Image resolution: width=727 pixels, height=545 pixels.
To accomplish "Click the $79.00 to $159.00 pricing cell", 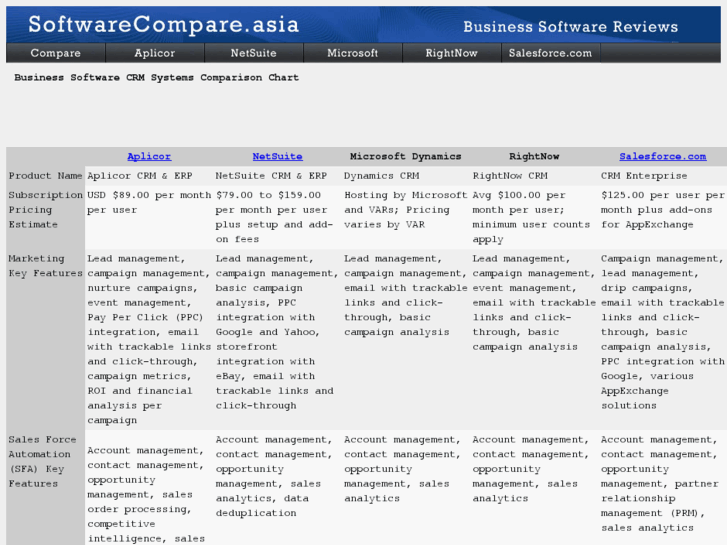I will click(277, 217).
